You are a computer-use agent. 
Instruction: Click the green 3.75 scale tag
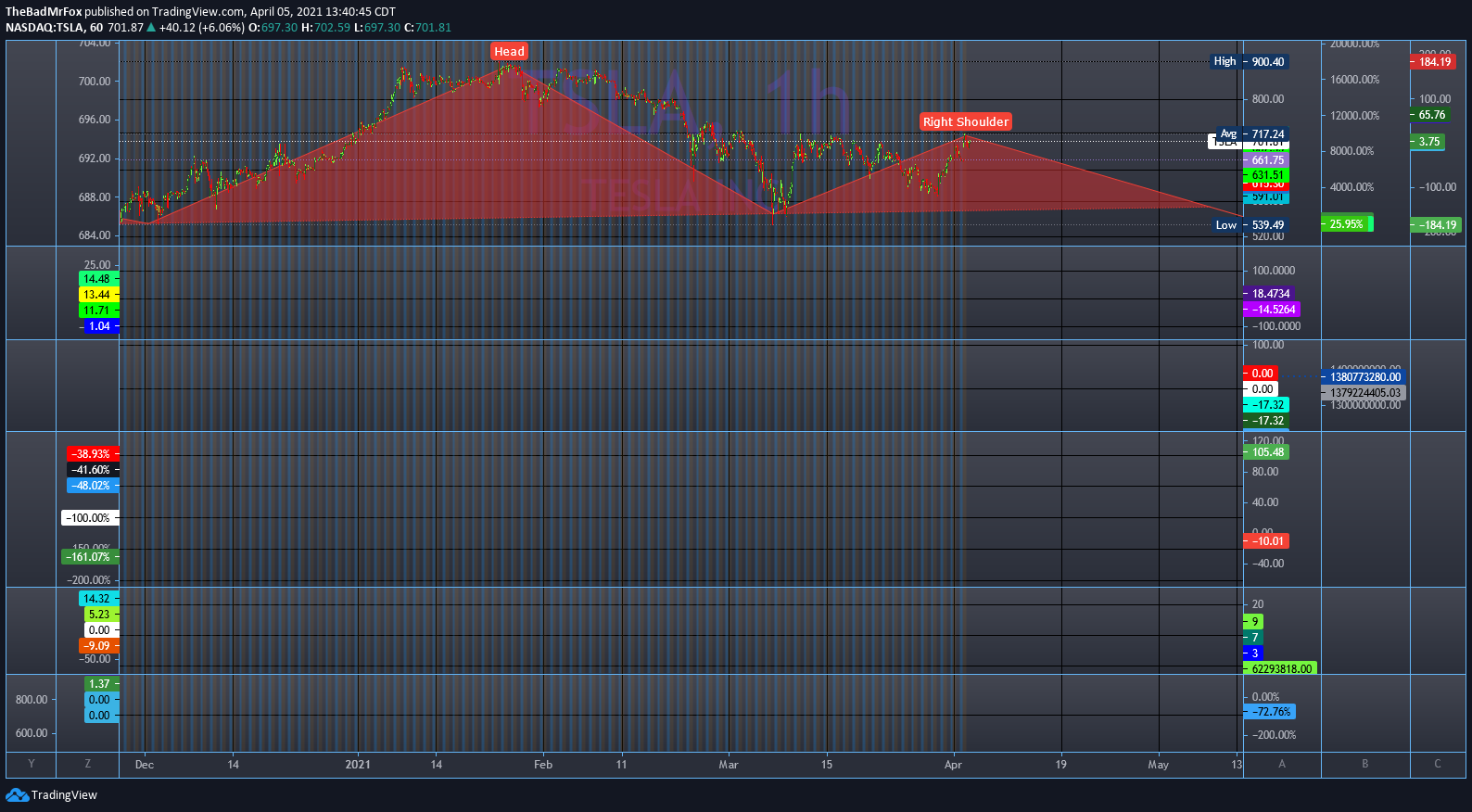pyautogui.click(x=1428, y=142)
